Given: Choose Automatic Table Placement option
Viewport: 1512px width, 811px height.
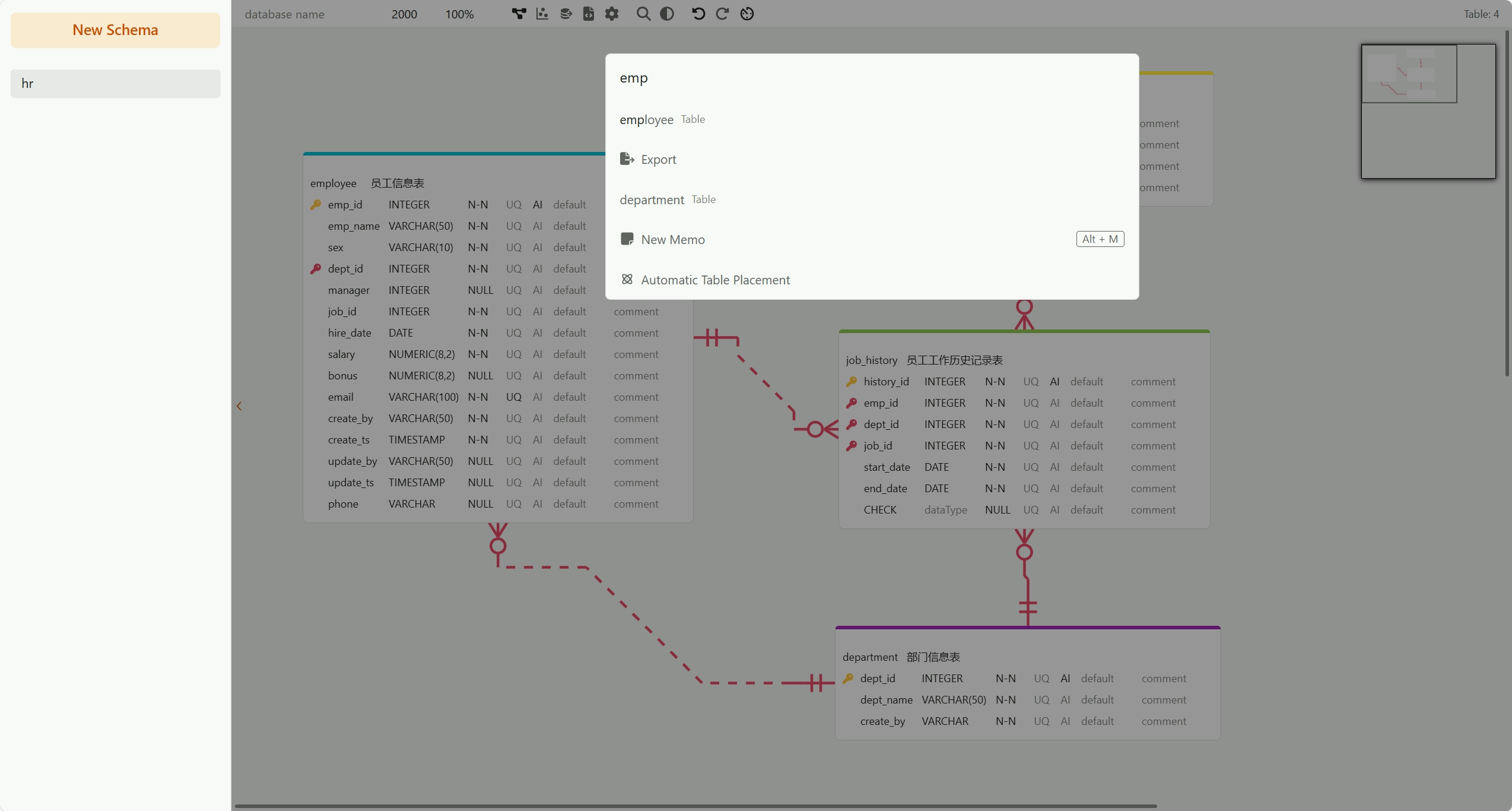Looking at the screenshot, I should tap(715, 280).
